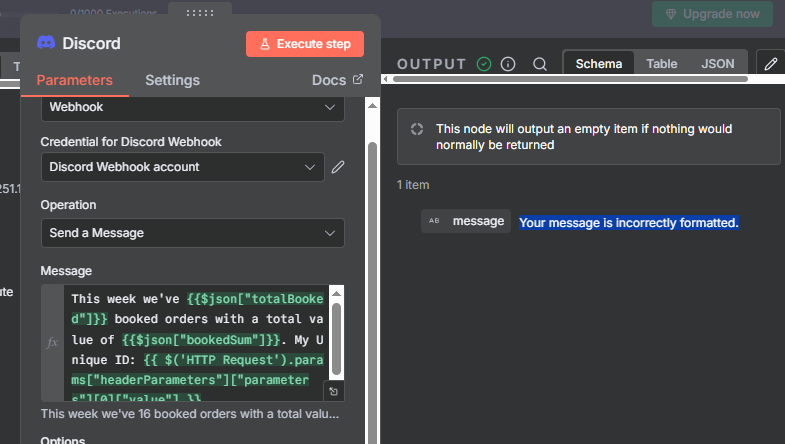Viewport: 785px width, 444px height.
Task: Click the output info circle icon
Action: click(x=508, y=64)
